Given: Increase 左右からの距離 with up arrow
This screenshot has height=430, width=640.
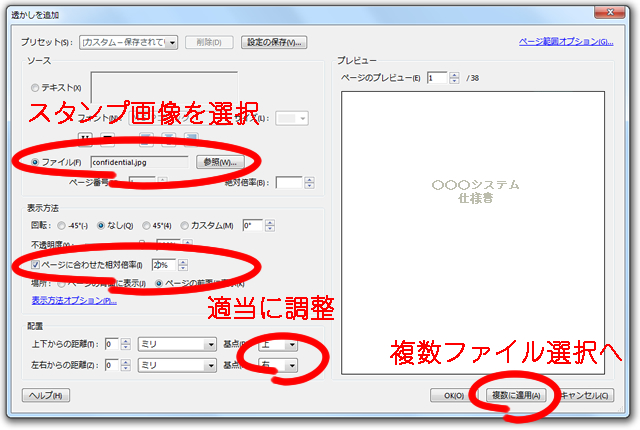Looking at the screenshot, I should (x=126, y=362).
